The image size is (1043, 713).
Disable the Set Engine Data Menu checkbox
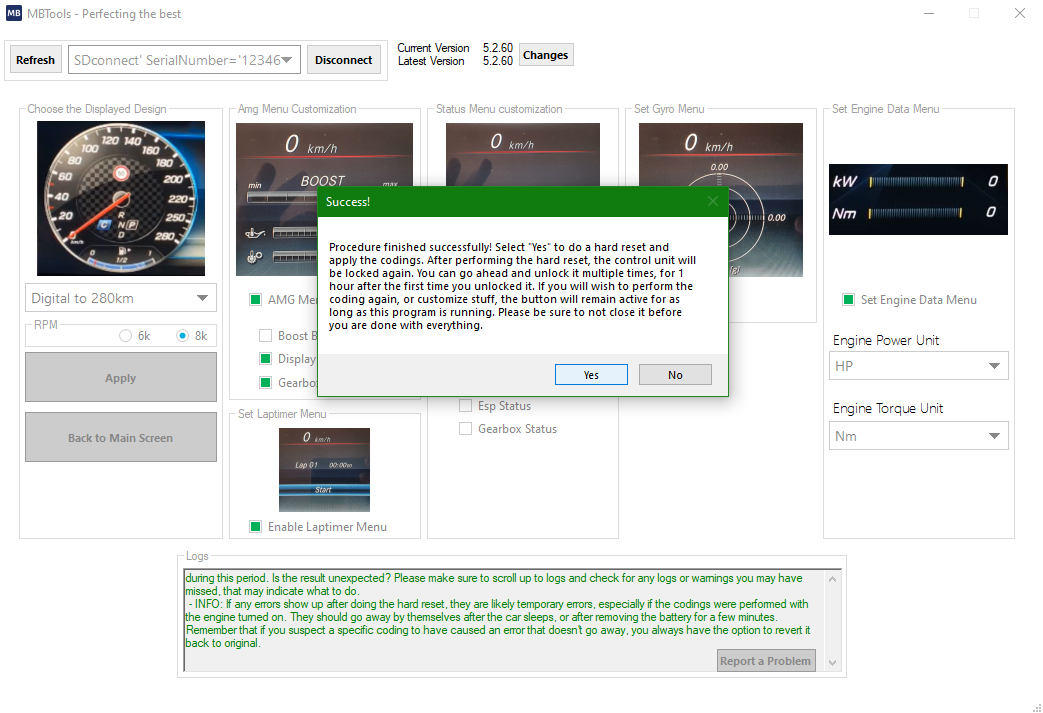(x=846, y=299)
